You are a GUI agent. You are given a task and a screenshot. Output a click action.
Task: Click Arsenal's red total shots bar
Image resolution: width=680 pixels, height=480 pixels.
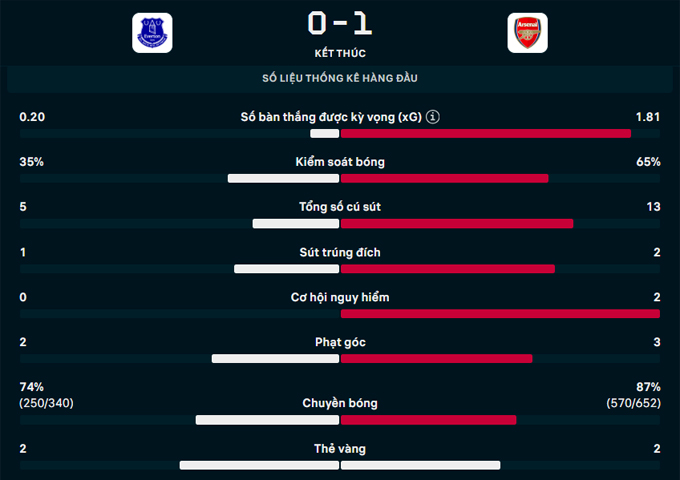click(x=457, y=223)
